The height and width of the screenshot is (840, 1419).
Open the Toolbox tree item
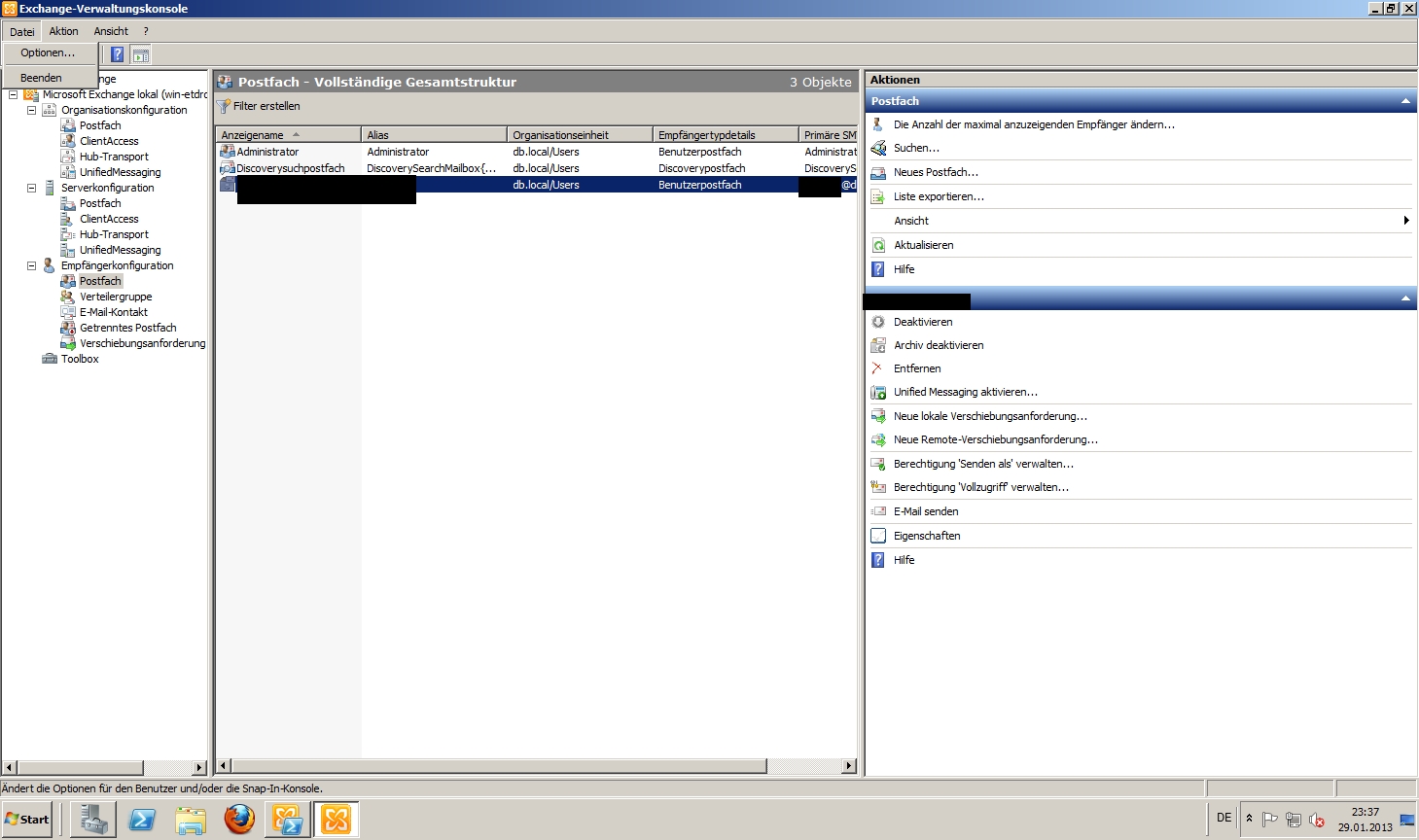click(x=80, y=359)
